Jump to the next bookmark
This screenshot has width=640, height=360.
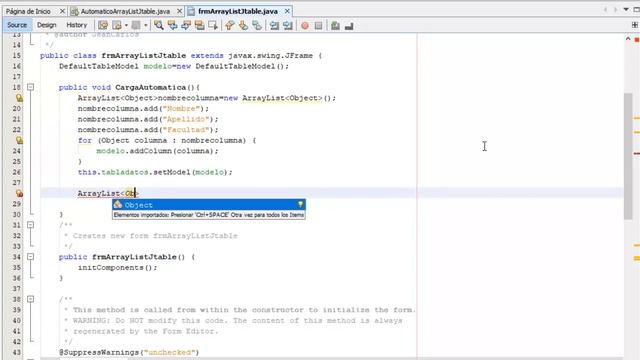243,25
